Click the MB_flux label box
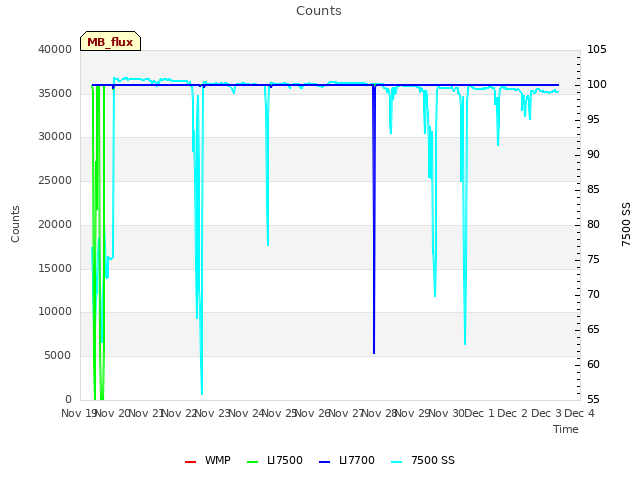Image resolution: width=640 pixels, height=480 pixels. pos(111,41)
